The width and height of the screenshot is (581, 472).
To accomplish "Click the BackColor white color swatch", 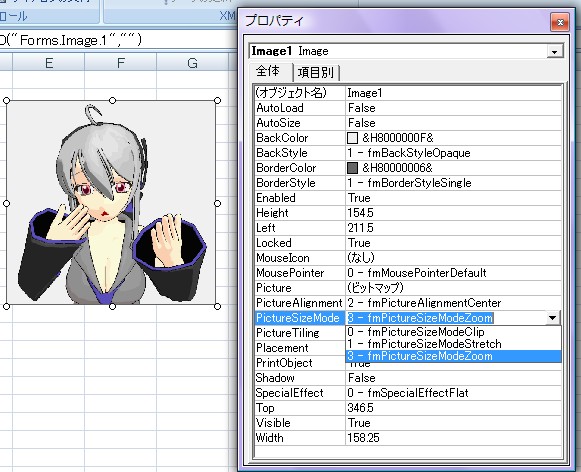I will (352, 138).
